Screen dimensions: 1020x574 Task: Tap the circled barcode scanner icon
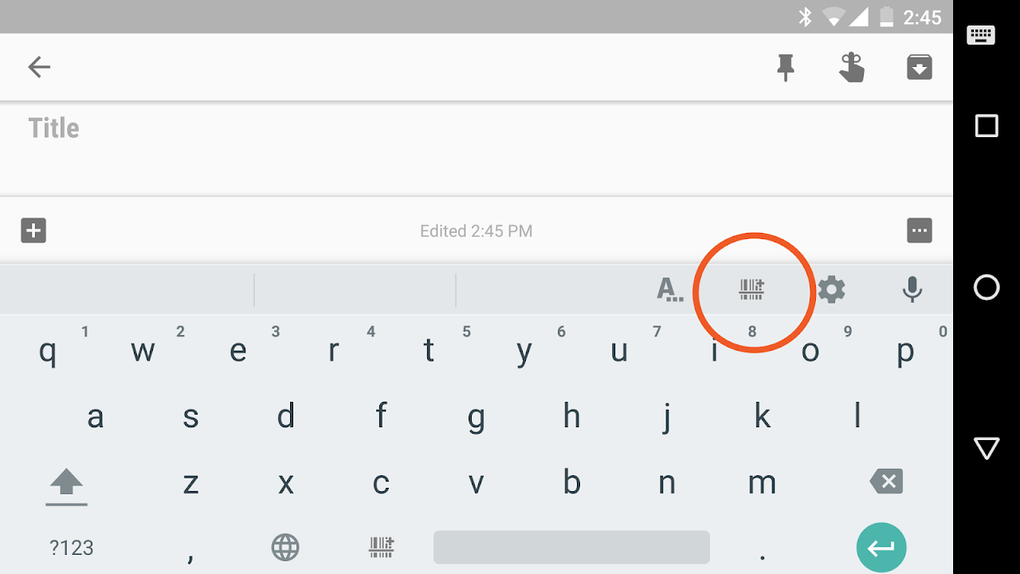[751, 289]
